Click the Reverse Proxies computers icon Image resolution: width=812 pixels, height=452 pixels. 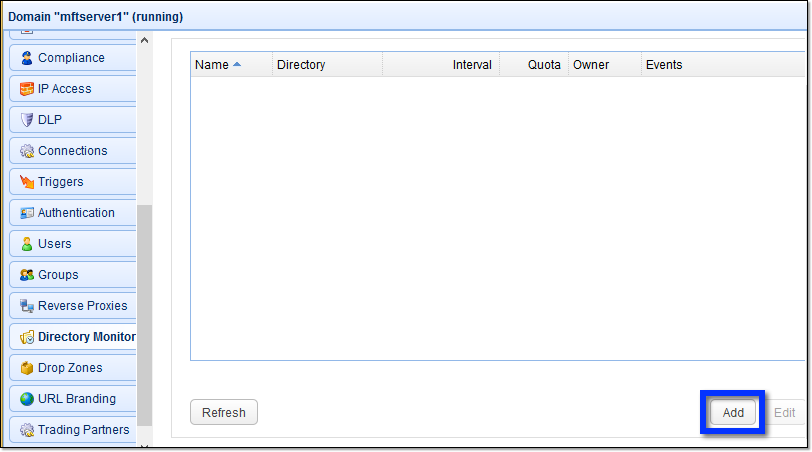tap(27, 306)
